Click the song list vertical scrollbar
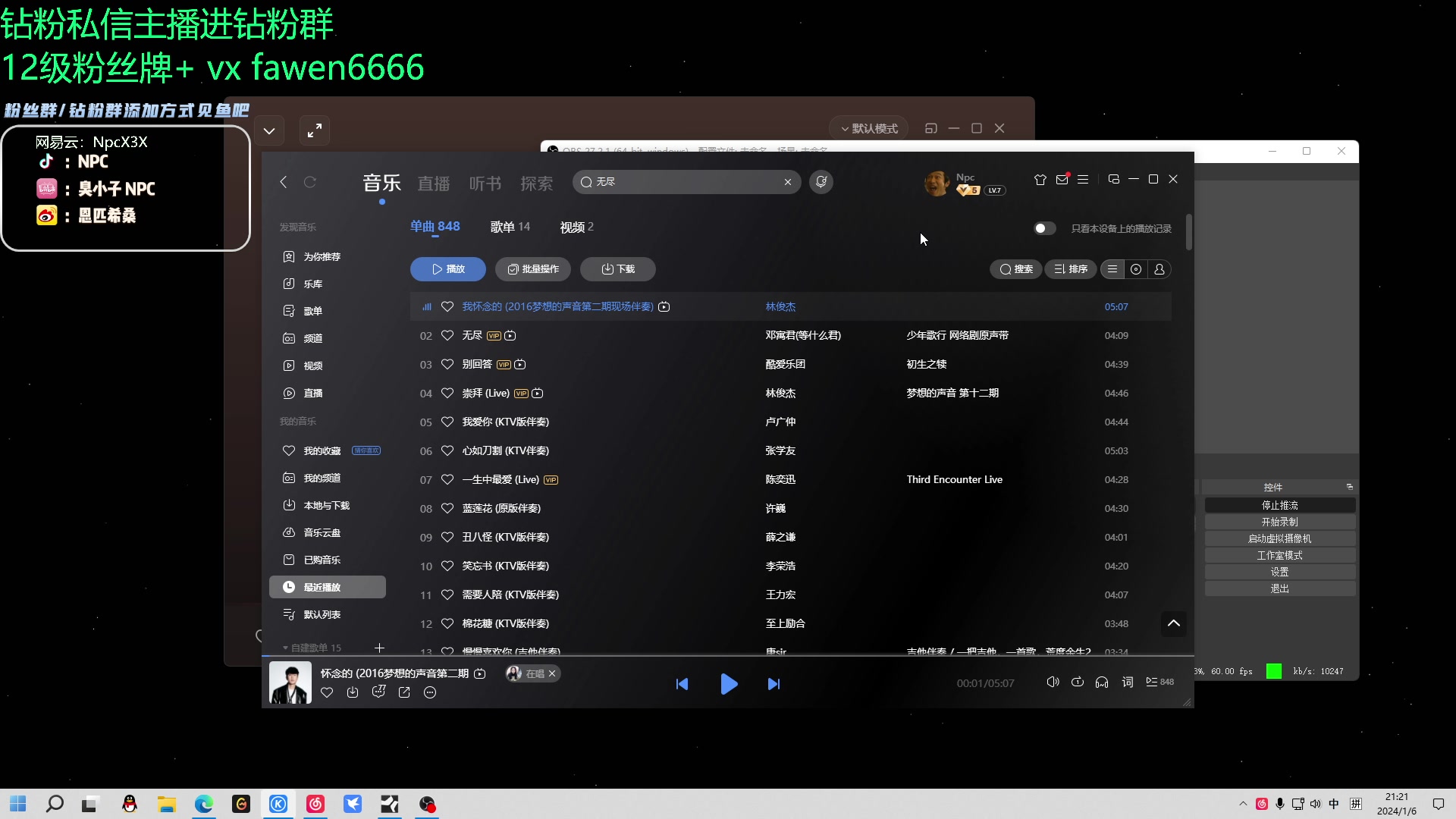 pos(1189,232)
